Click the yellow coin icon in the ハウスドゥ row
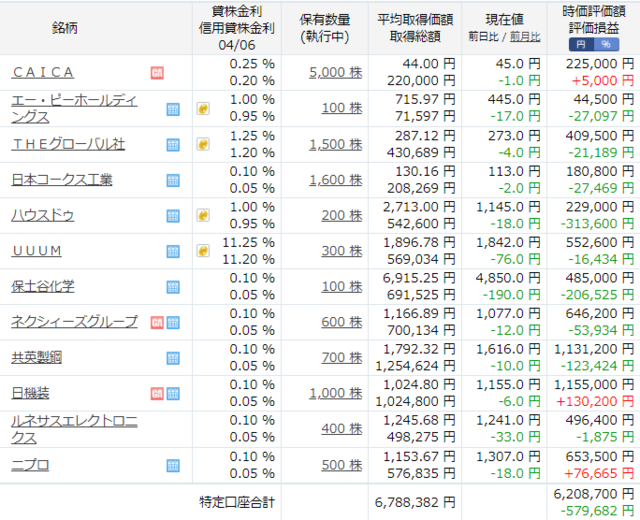 [x=202, y=216]
